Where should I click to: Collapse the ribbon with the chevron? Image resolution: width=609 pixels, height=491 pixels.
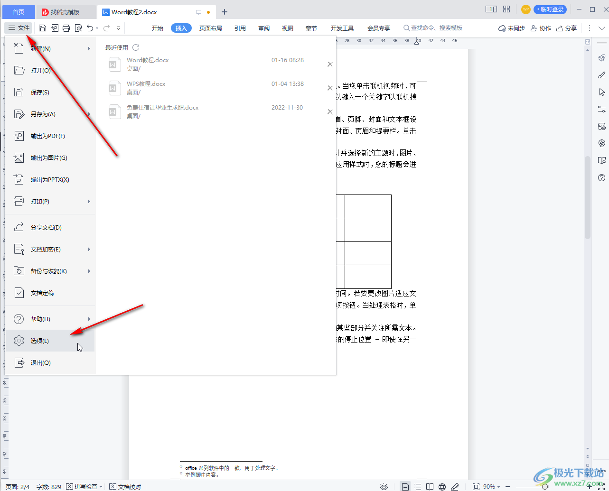pos(602,28)
